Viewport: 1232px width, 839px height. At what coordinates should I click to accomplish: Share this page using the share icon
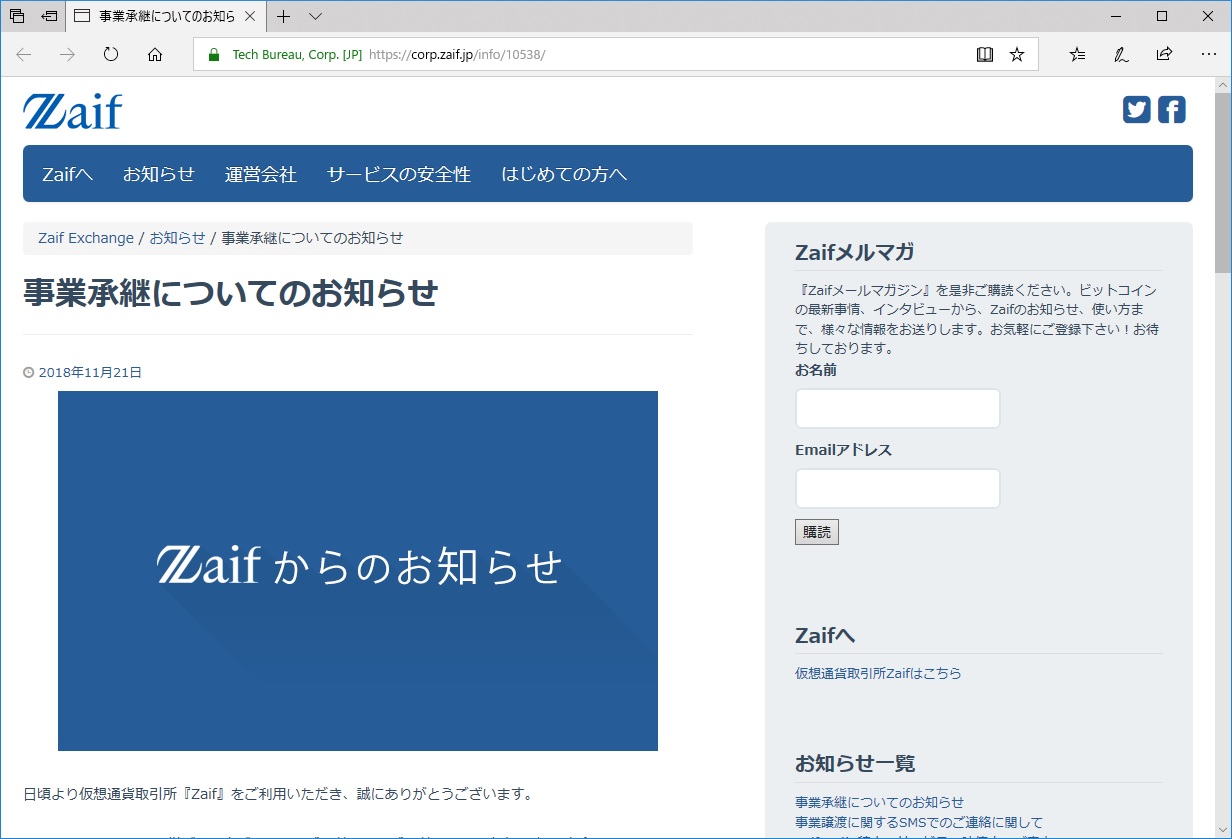[x=1164, y=54]
